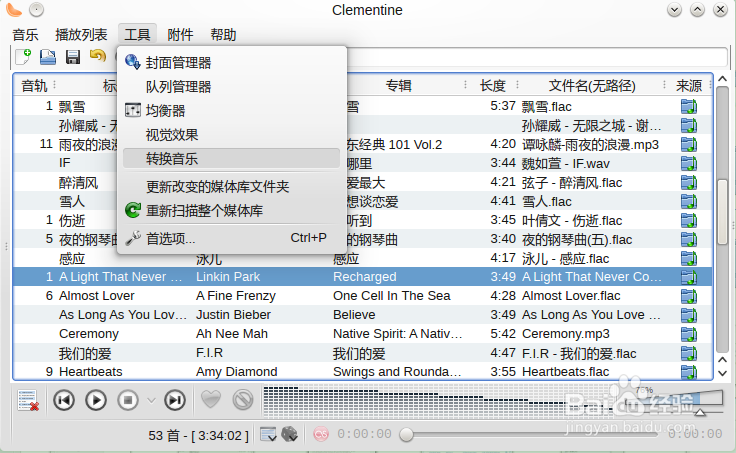Viewport: 736px width, 453px height.
Task: Create a new playlist with the toolbar icon
Action: tap(23, 57)
